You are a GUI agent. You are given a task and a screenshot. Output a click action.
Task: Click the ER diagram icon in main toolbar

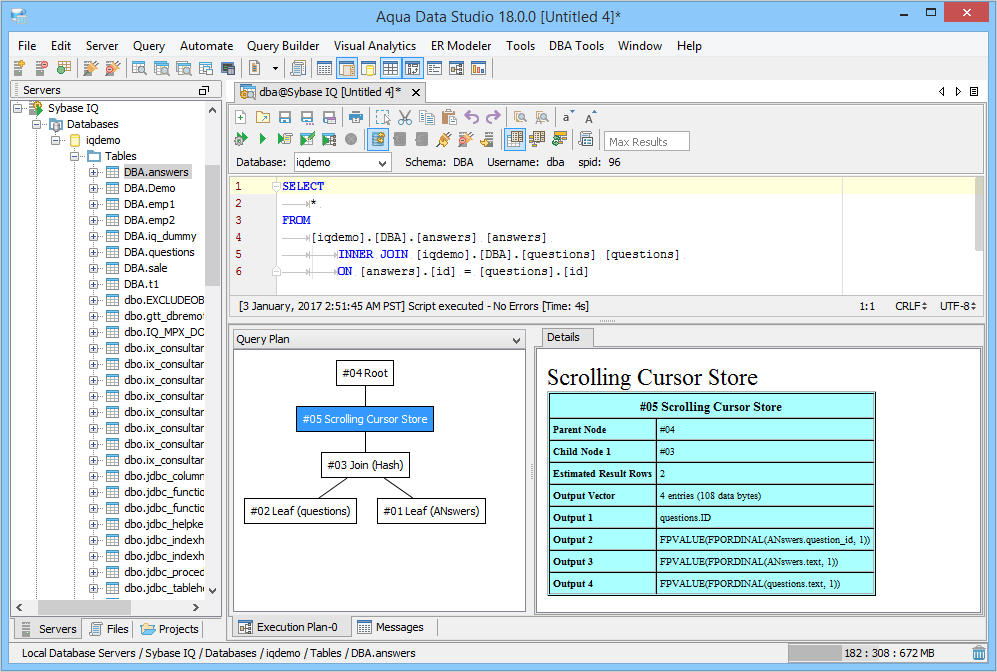[457, 68]
